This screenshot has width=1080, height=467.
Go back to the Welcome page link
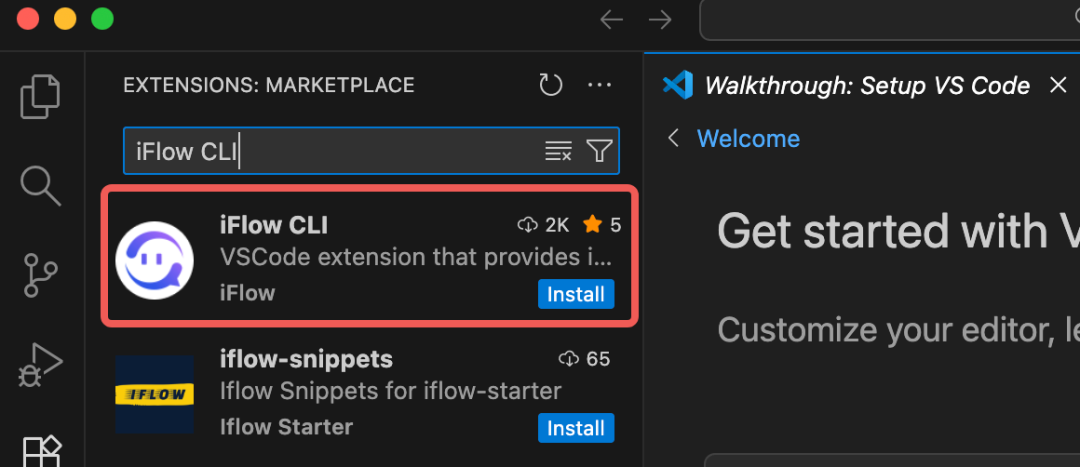tap(747, 138)
